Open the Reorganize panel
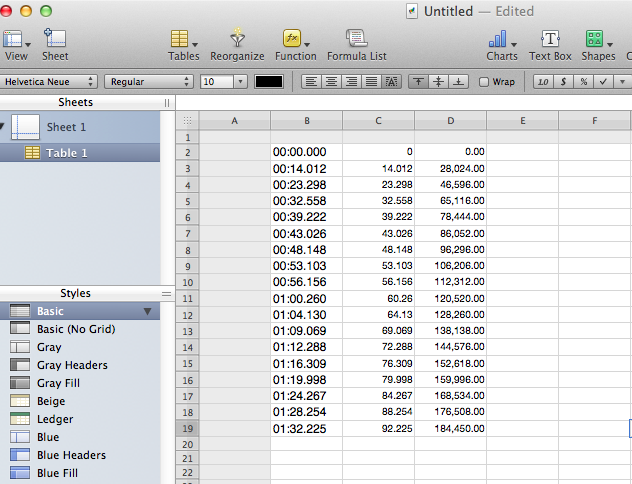Image resolution: width=632 pixels, height=484 pixels. [x=237, y=45]
